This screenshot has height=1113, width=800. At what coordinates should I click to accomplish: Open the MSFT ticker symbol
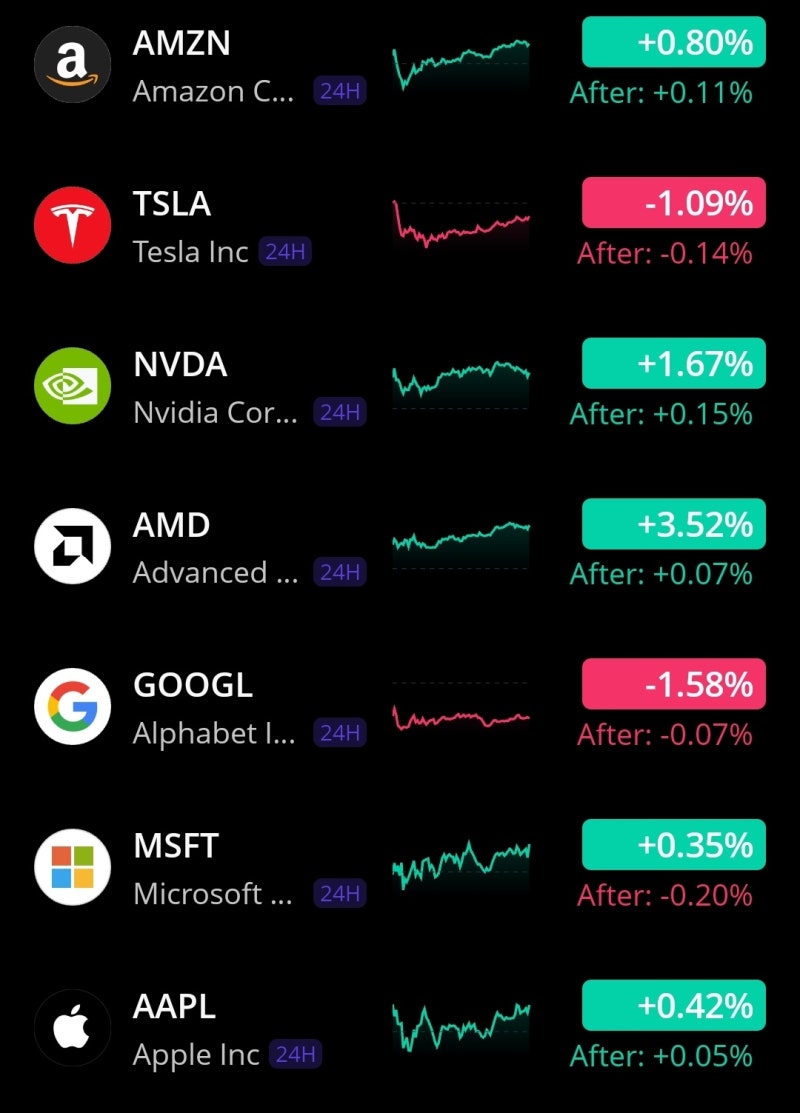point(175,846)
